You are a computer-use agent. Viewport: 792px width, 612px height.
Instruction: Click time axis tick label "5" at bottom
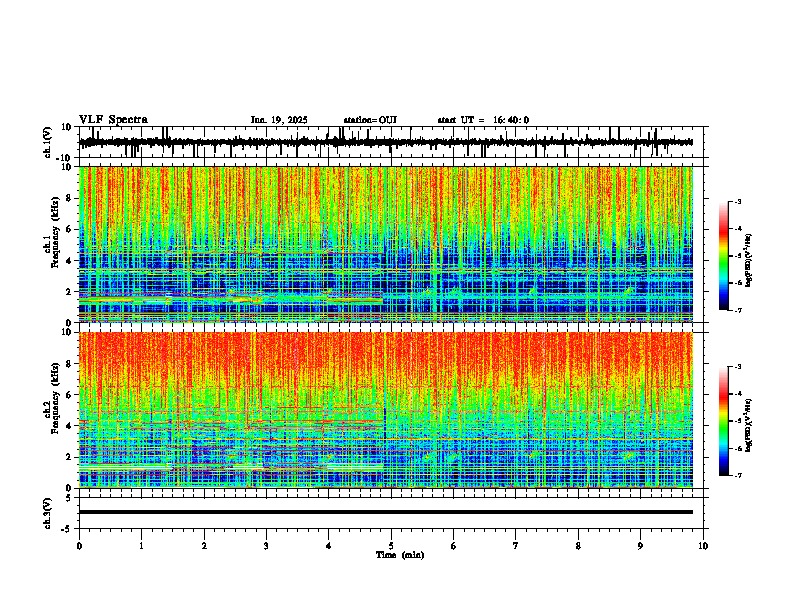391,546
